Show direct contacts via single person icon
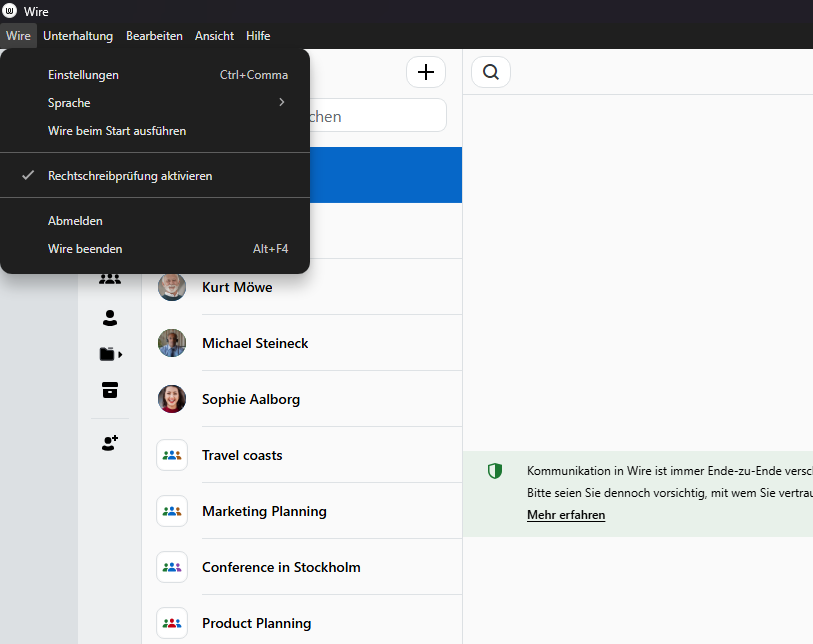This screenshot has width=813, height=644. pyautogui.click(x=110, y=317)
